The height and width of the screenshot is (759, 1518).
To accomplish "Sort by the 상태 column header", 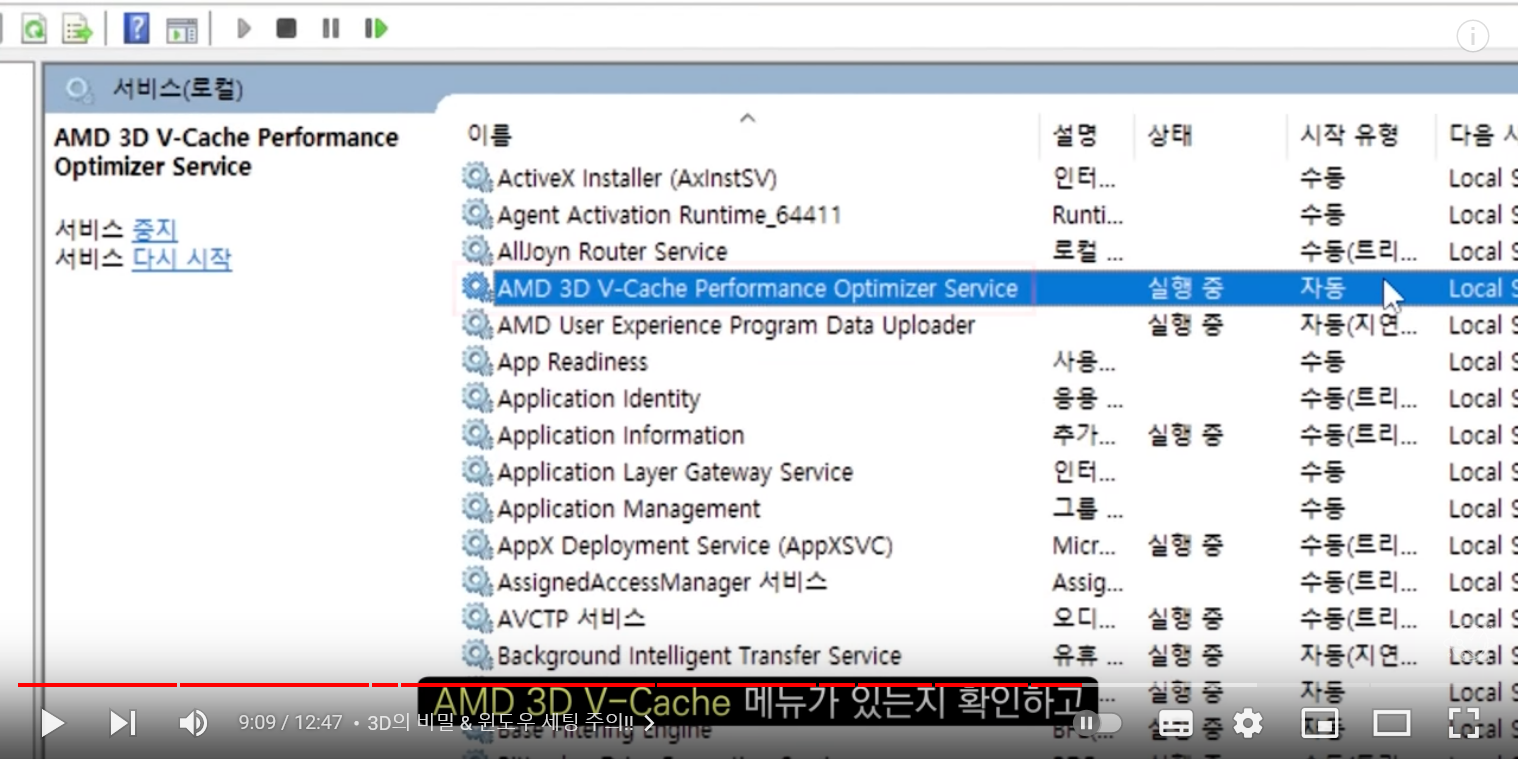I will coord(1170,134).
